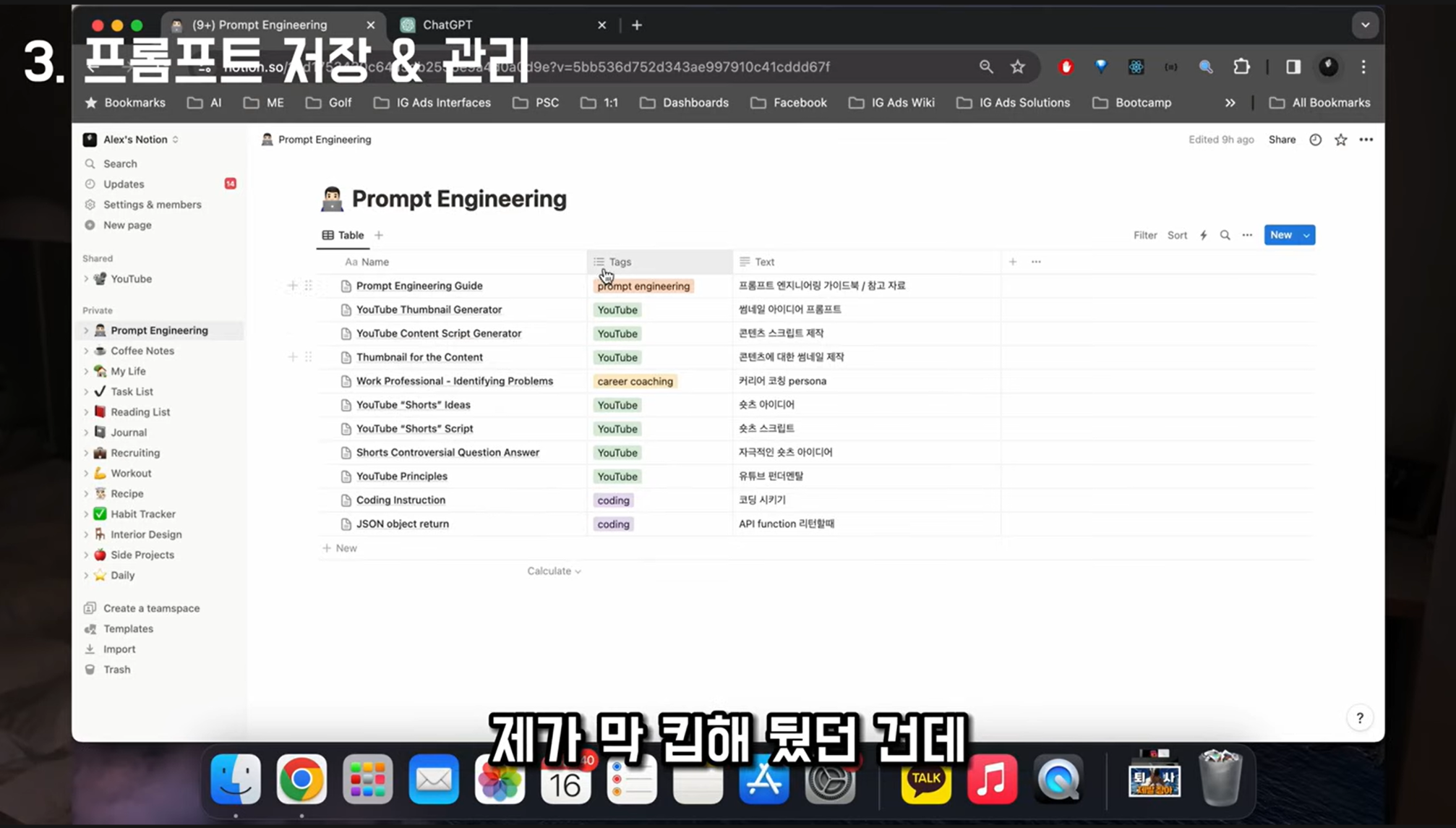Select the Table view tab
Image resolution: width=1456 pixels, height=828 pixels.
[343, 235]
